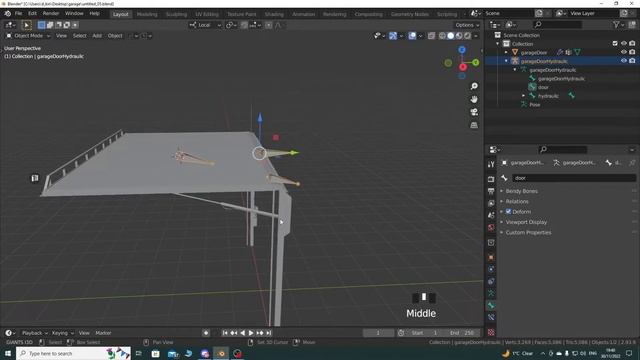Viewport: 640px width, 360px height.
Task: Switch to the Shading workspace tab
Action: [x=274, y=14]
